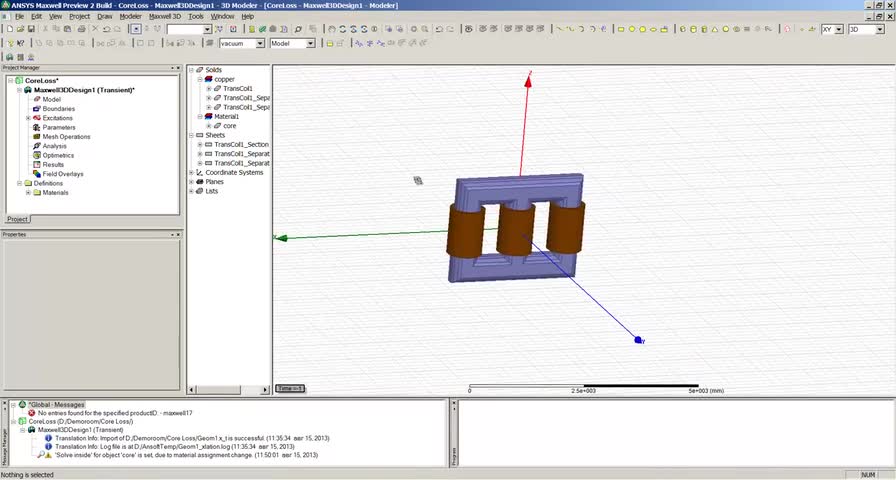Select Boundaries in project tree
This screenshot has width=896, height=480.
click(x=58, y=109)
